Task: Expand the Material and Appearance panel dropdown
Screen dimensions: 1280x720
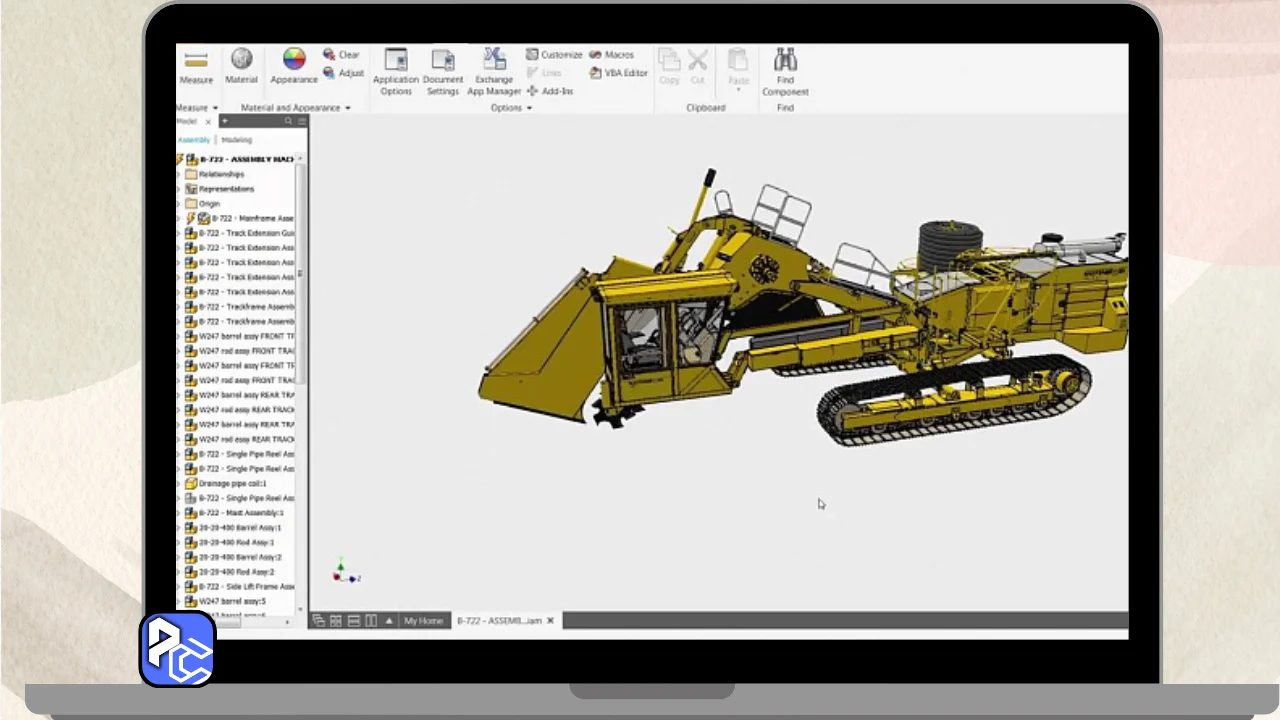Action: click(x=347, y=108)
